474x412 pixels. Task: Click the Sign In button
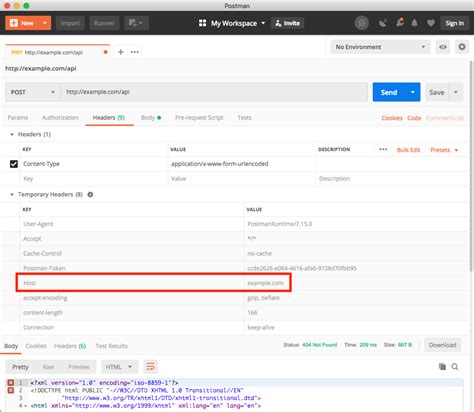(455, 23)
